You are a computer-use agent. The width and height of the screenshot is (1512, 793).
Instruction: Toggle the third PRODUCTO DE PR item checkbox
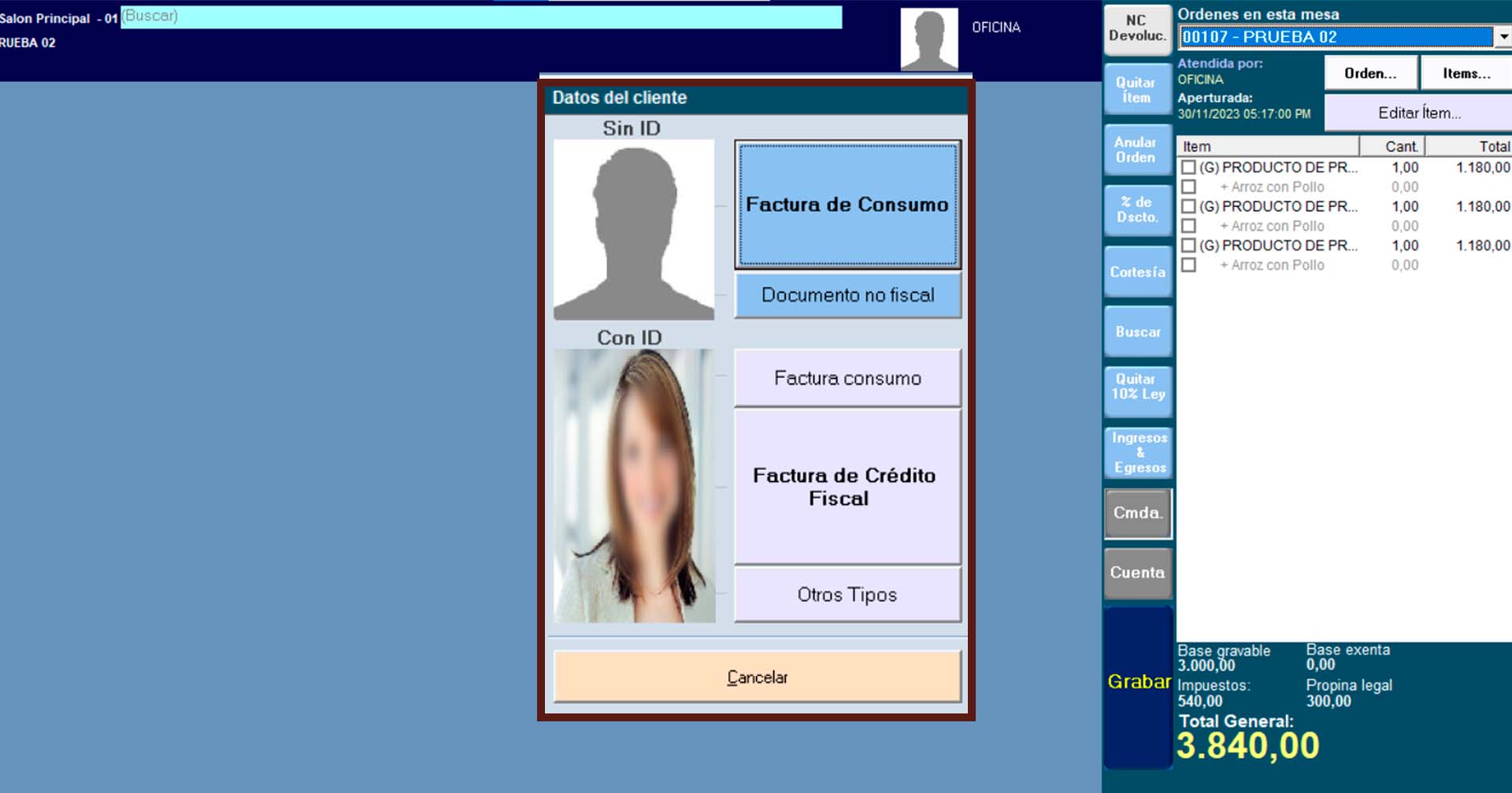1188,245
